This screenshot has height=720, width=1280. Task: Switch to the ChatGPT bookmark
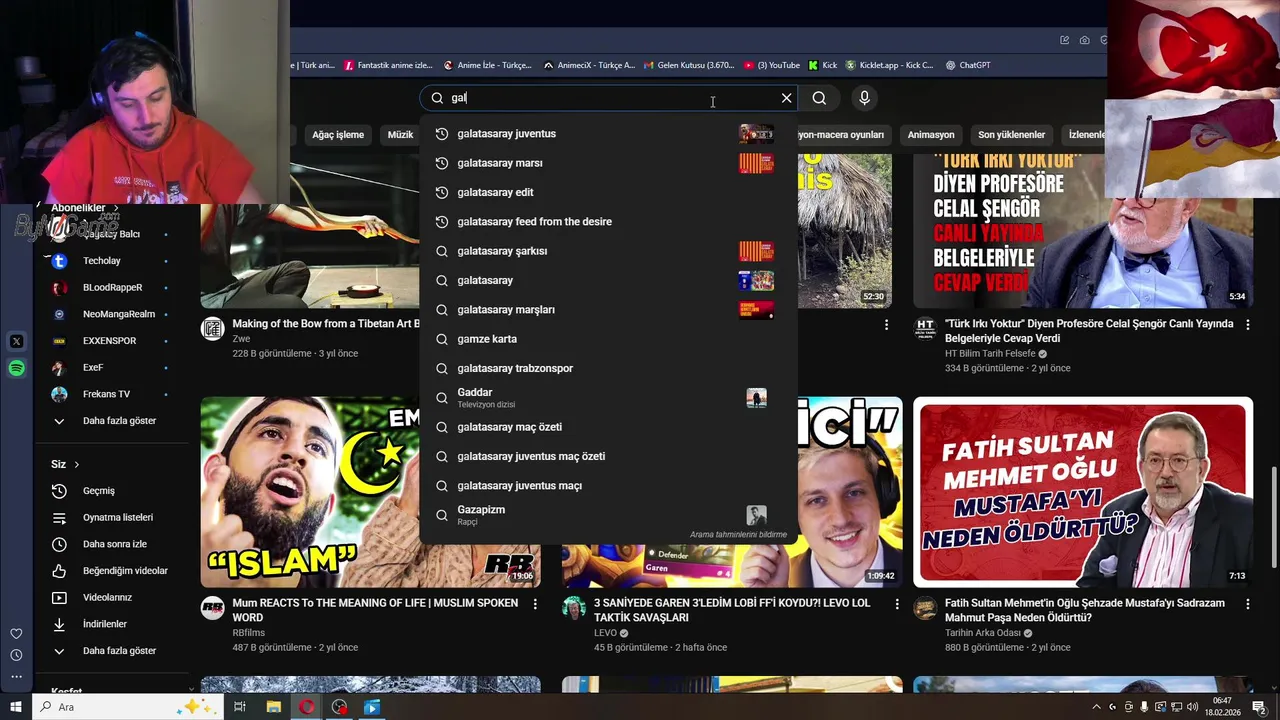(967, 65)
